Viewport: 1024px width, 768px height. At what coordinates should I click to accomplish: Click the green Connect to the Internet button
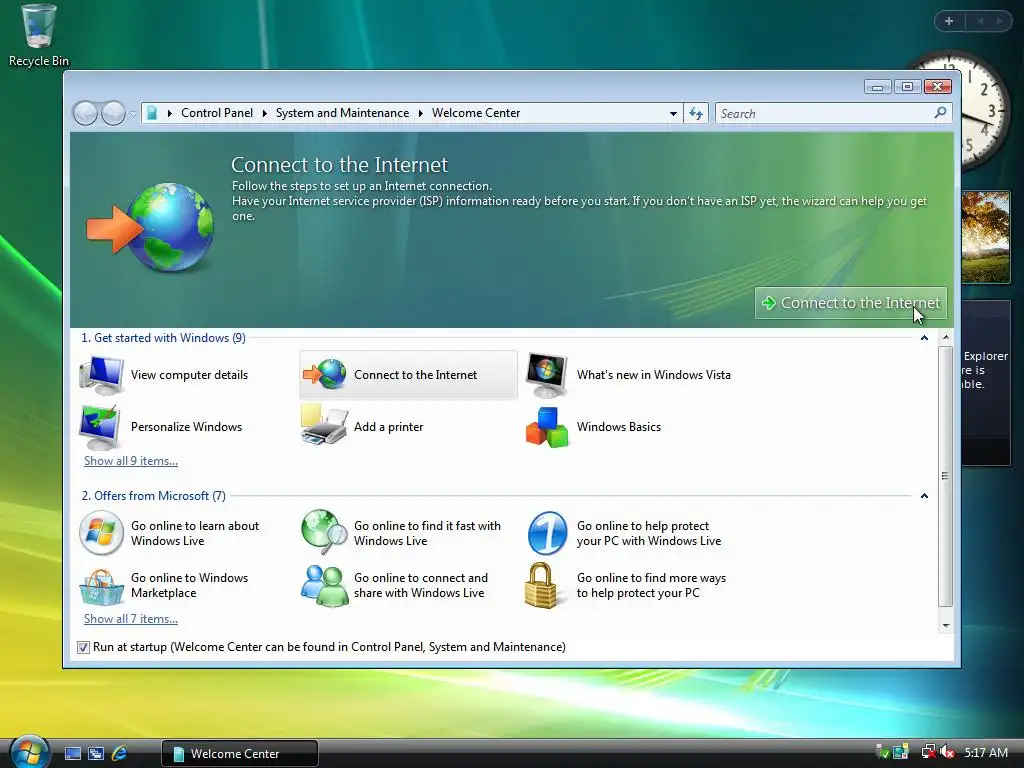850,303
